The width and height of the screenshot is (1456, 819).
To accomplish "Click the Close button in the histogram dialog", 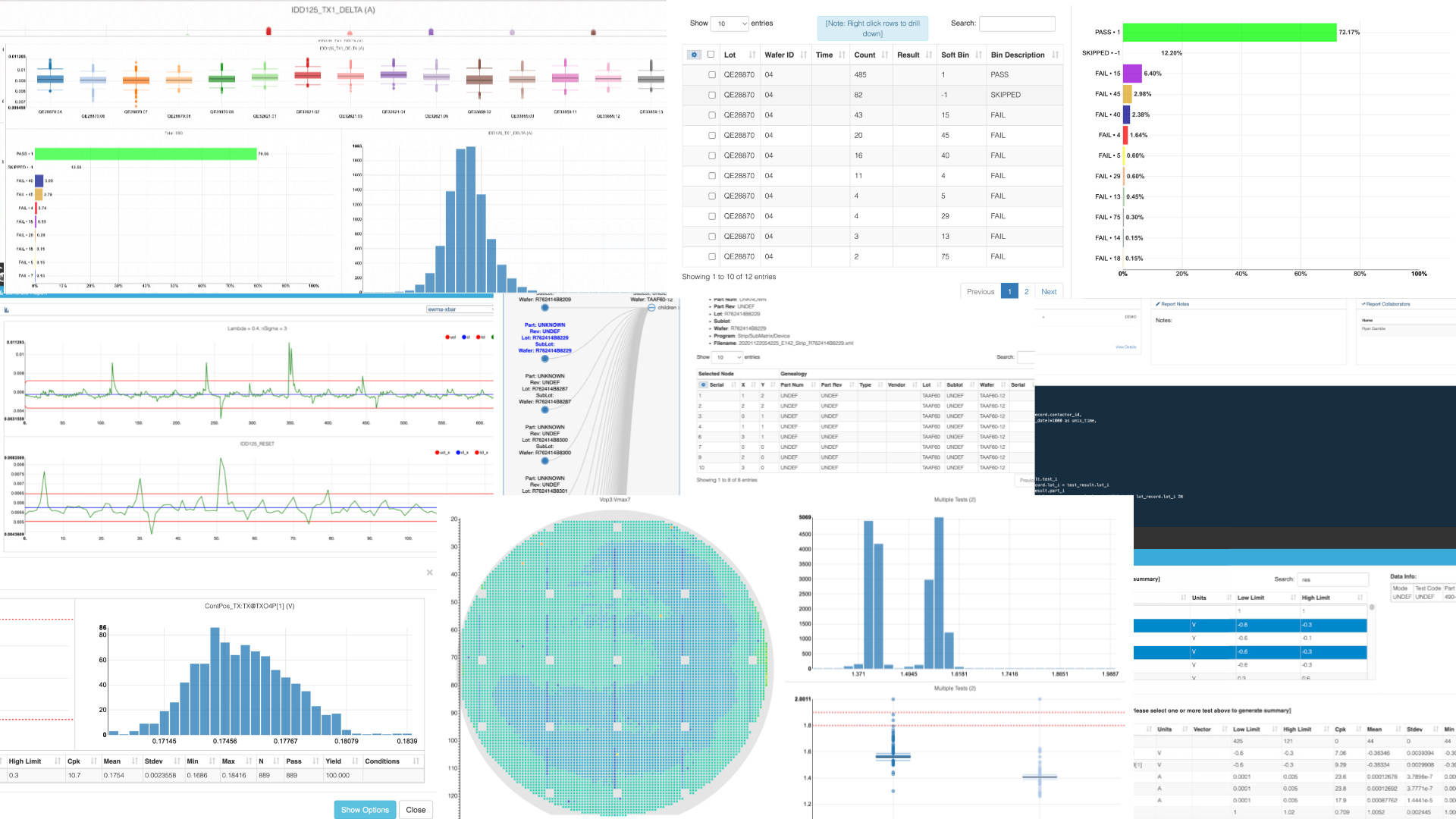I will coord(416,810).
